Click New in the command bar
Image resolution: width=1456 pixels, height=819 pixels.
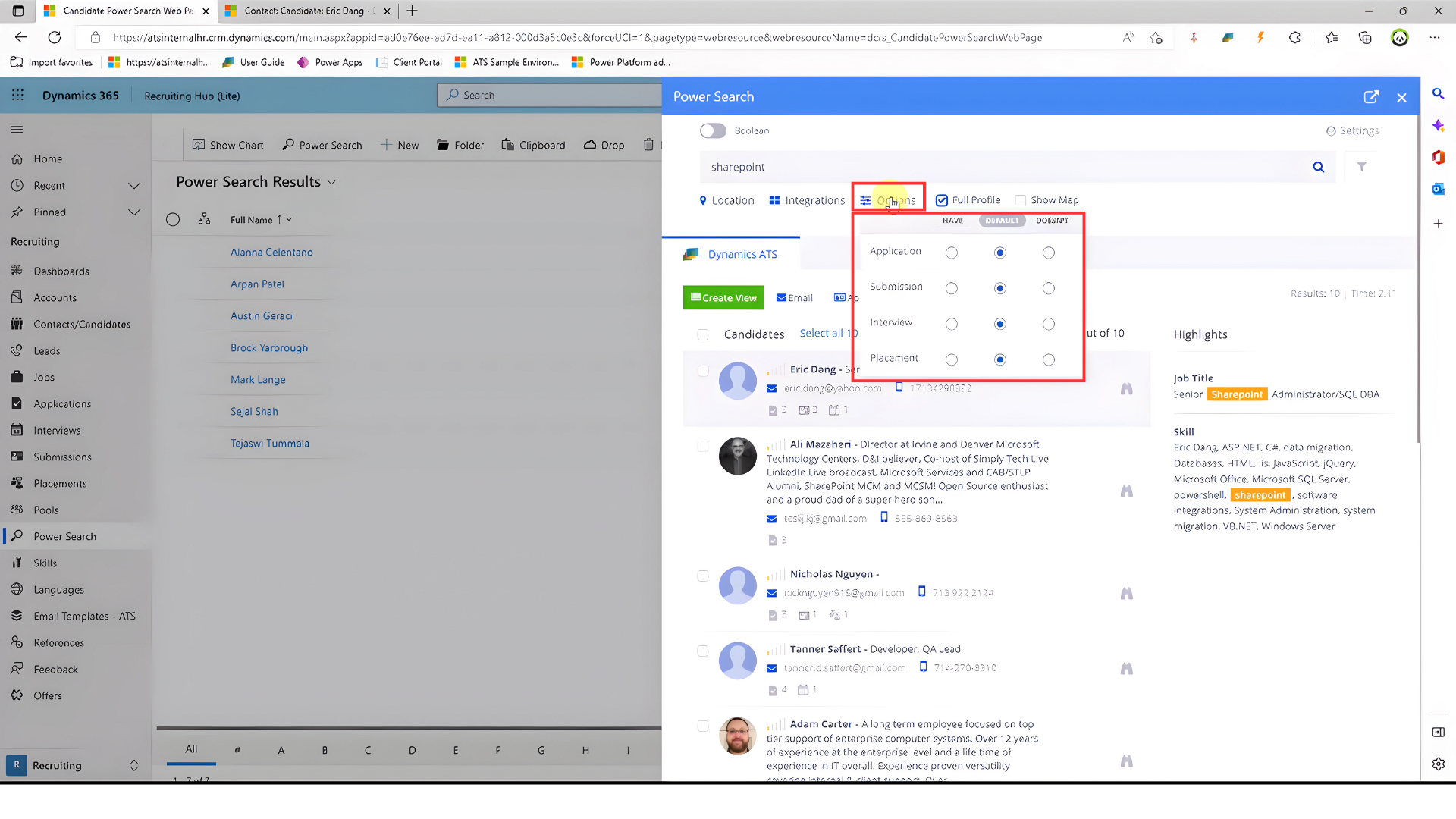[x=400, y=145]
